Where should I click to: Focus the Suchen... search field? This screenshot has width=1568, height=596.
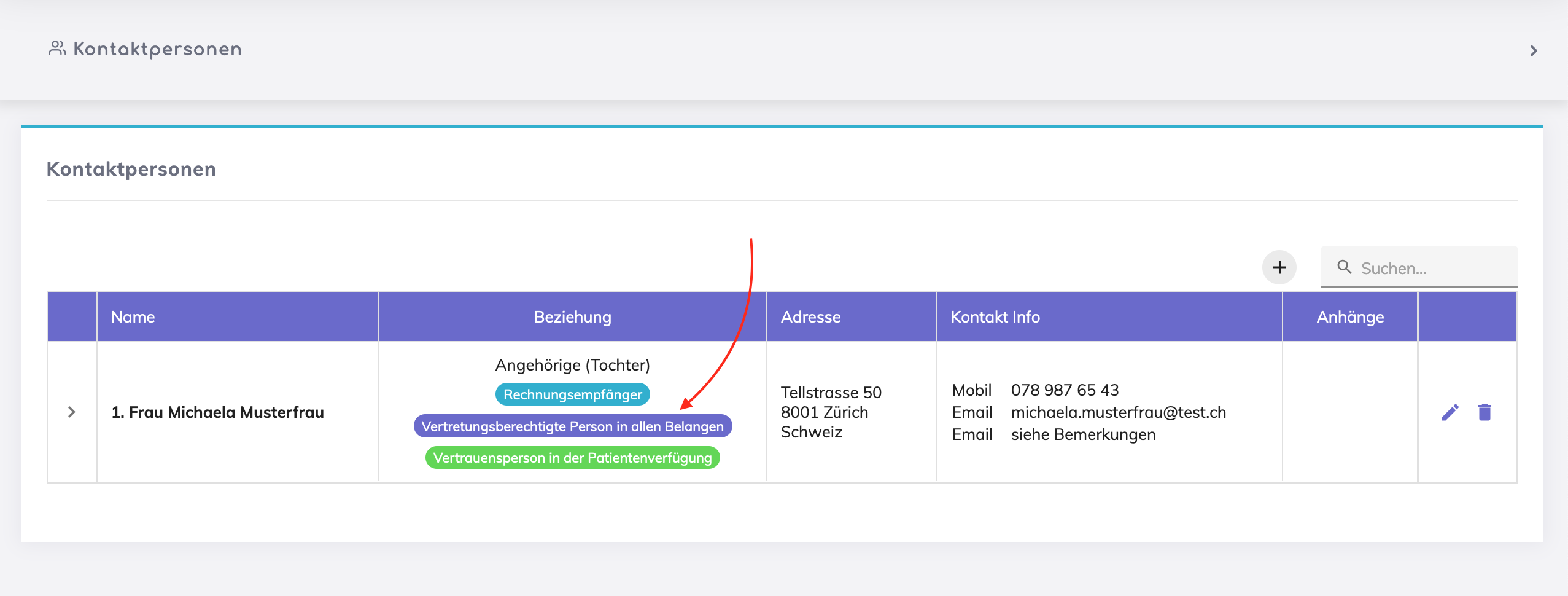[1419, 267]
